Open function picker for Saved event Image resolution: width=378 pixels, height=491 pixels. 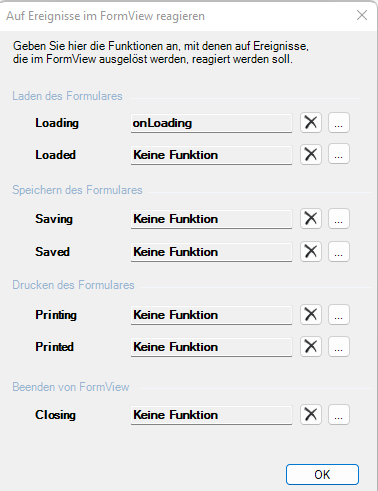(339, 251)
